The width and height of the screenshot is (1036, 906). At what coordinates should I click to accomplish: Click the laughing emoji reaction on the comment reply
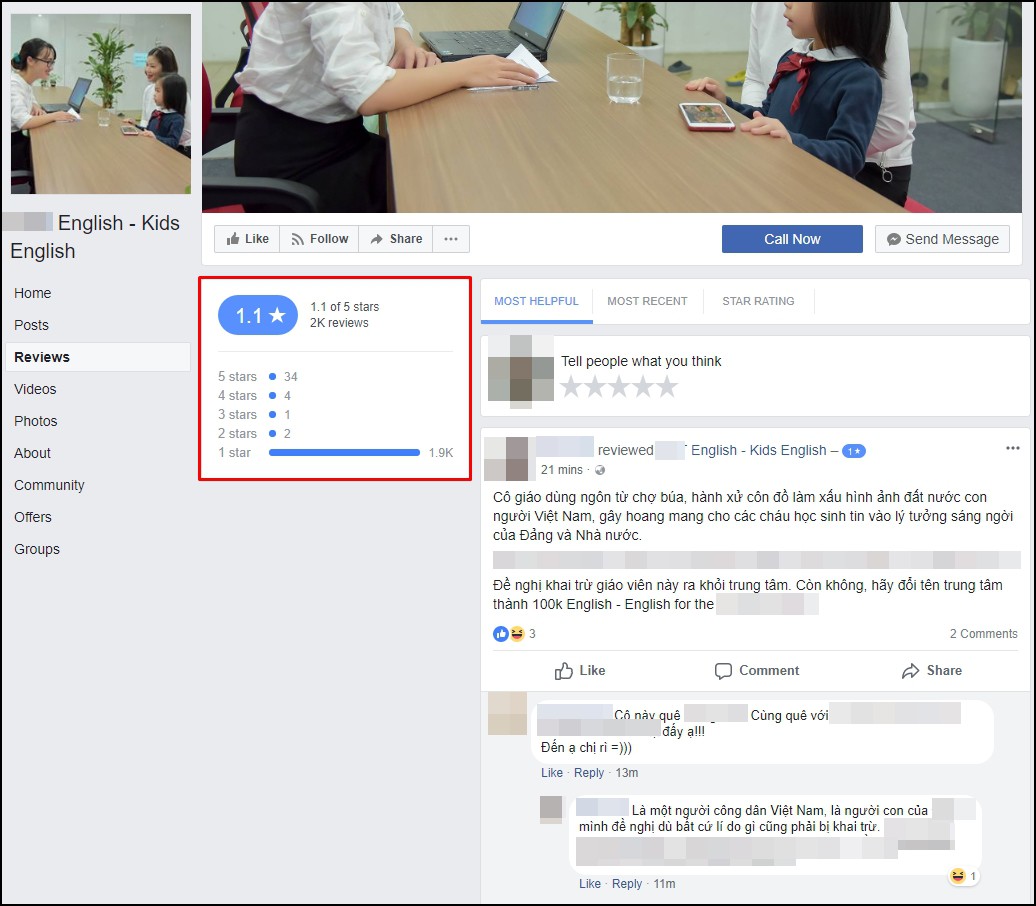(x=957, y=875)
